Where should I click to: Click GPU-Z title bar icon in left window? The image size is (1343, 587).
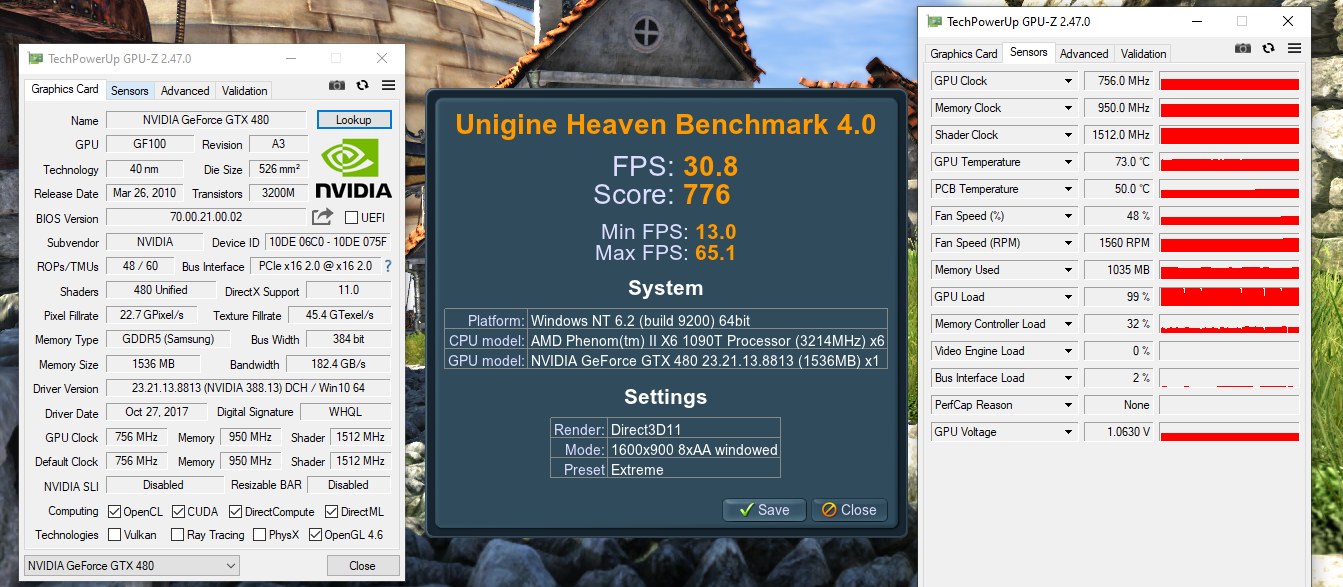point(35,59)
